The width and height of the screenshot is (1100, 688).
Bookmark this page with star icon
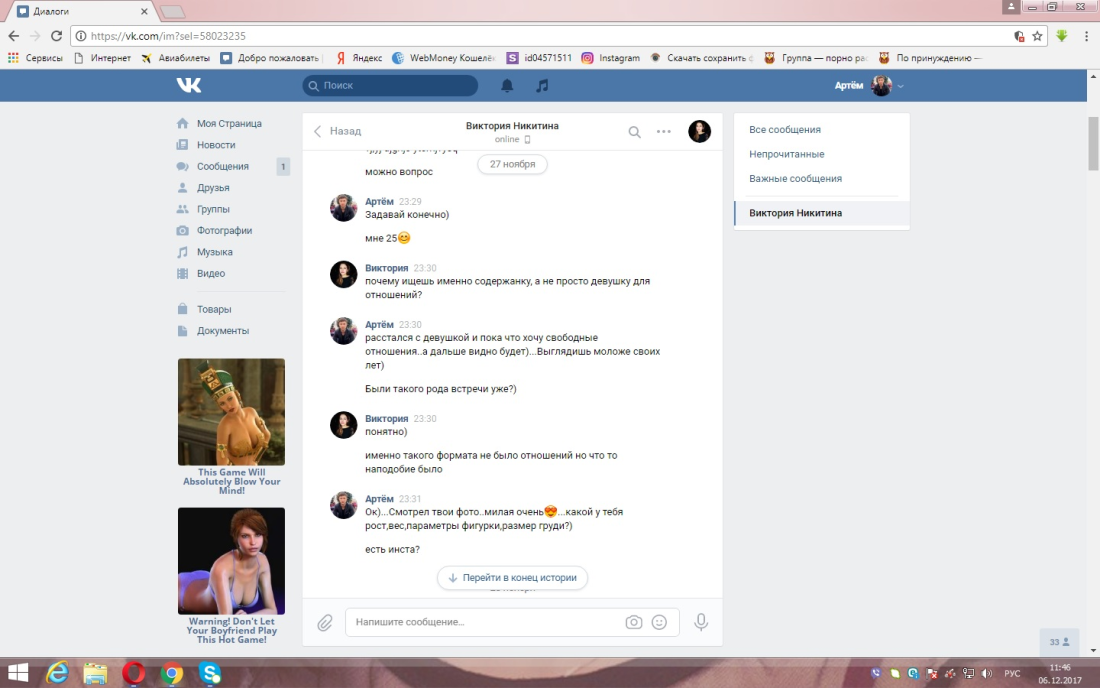pos(1037,36)
